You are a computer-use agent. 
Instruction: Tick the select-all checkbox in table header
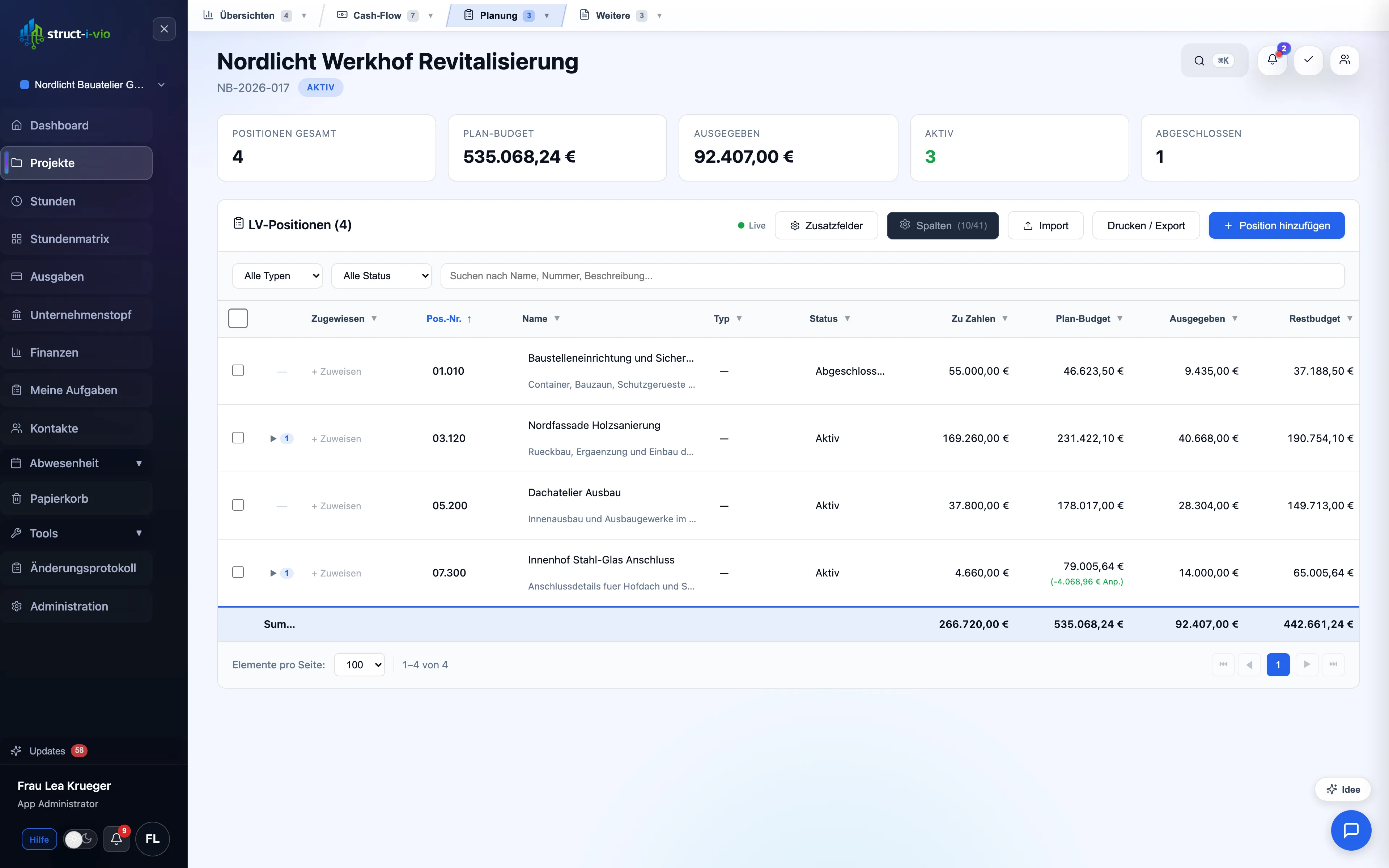pos(238,318)
